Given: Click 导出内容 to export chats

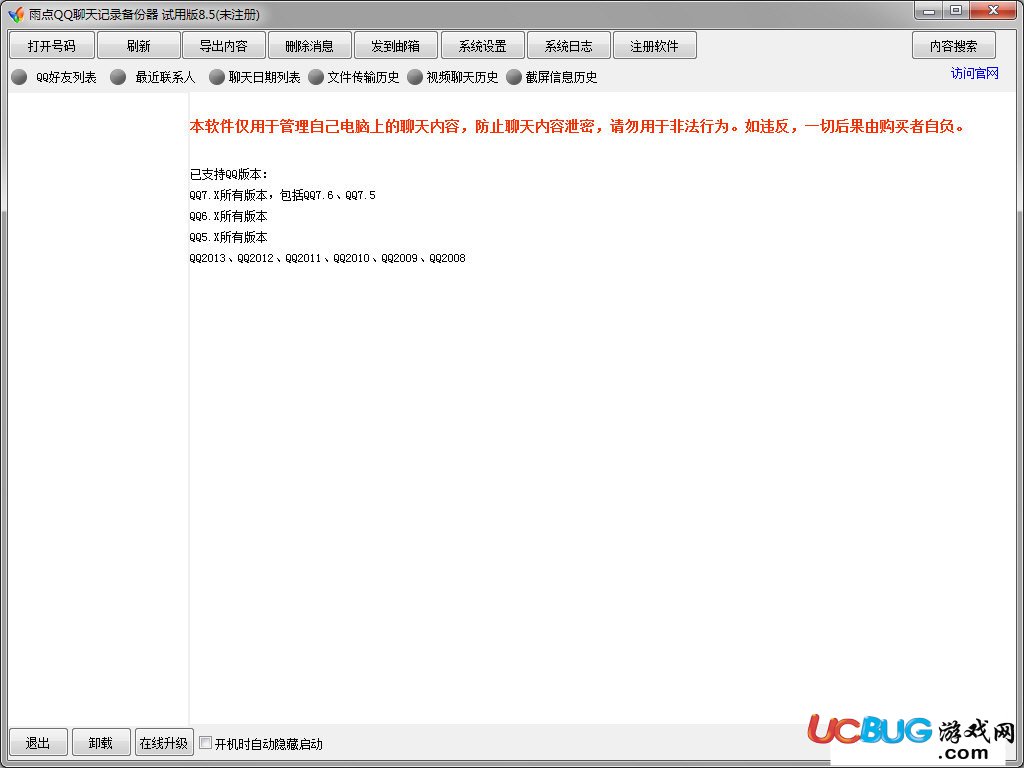Looking at the screenshot, I should (x=224, y=46).
